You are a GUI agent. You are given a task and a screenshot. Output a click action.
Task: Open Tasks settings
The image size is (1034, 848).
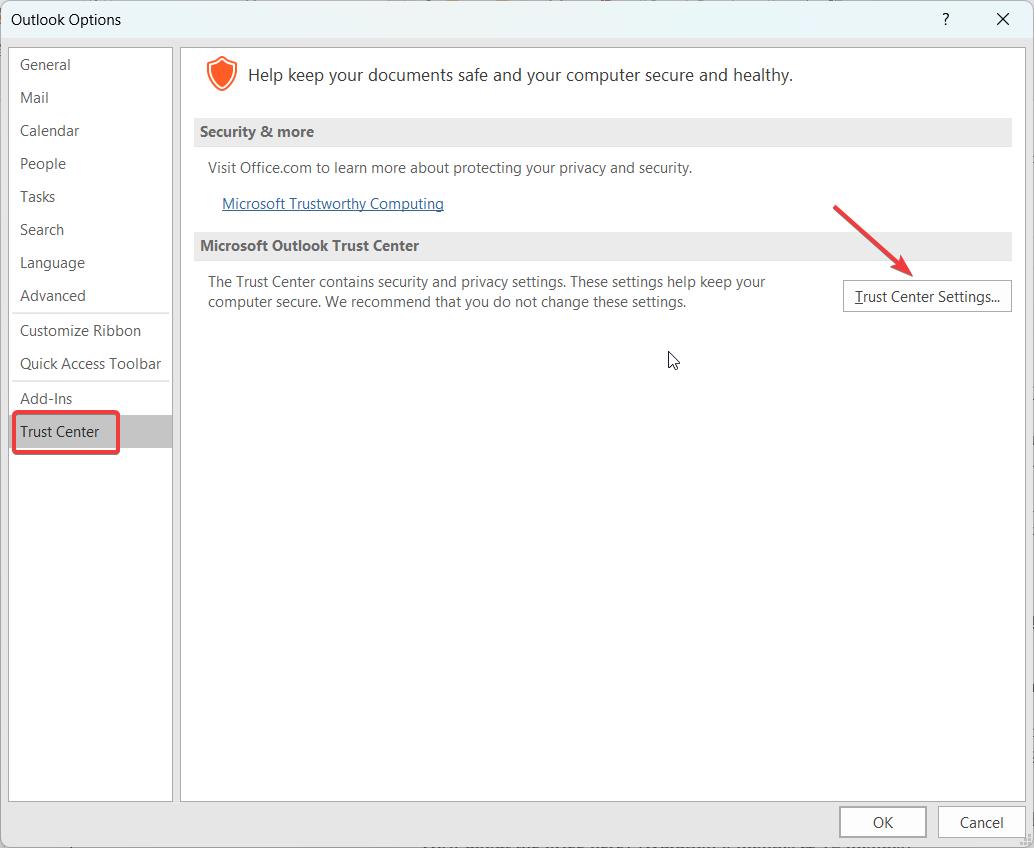[x=37, y=196]
